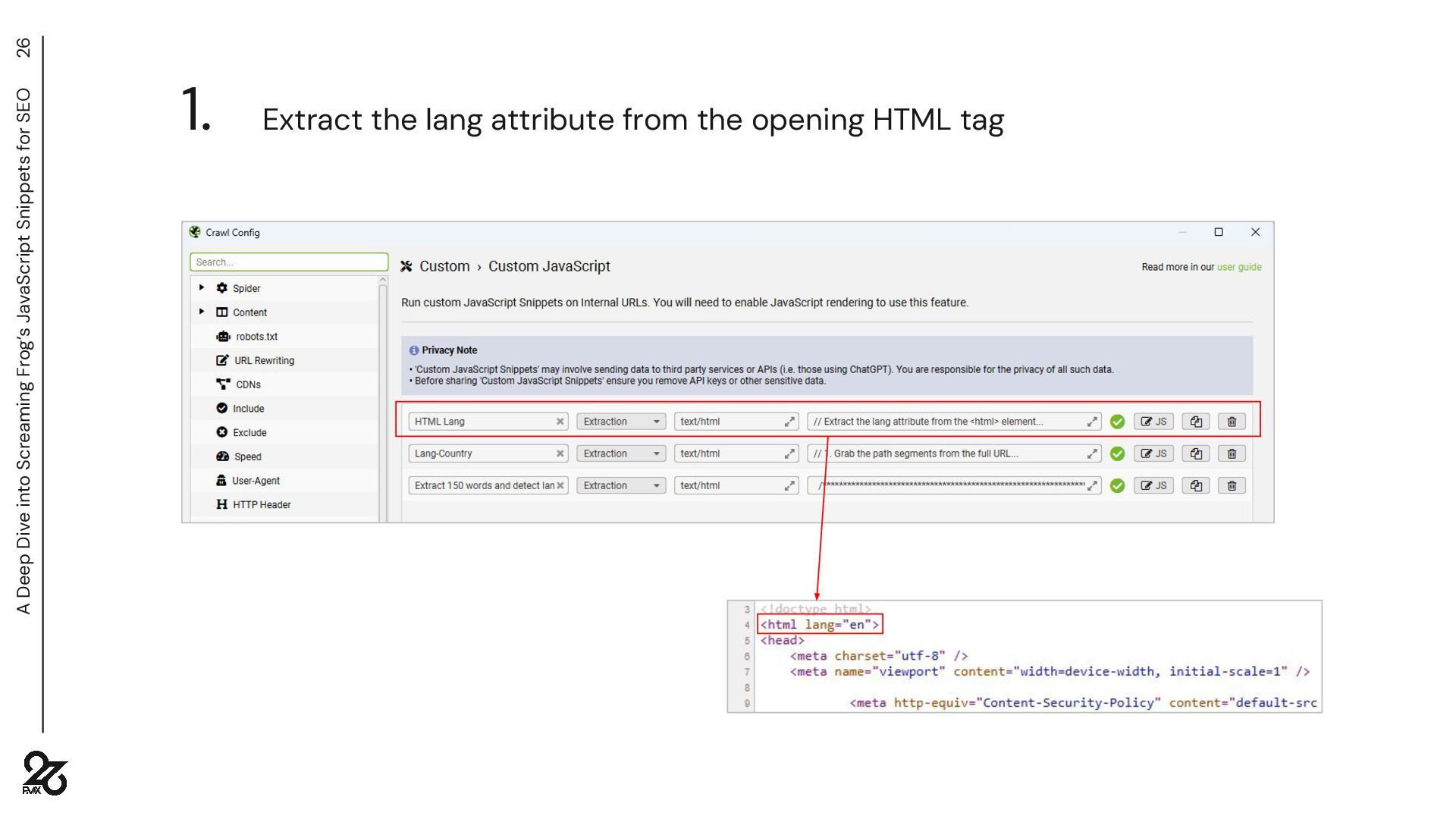Delete the HTML Lang snippet
This screenshot has height=819, width=1456.
tap(1232, 422)
